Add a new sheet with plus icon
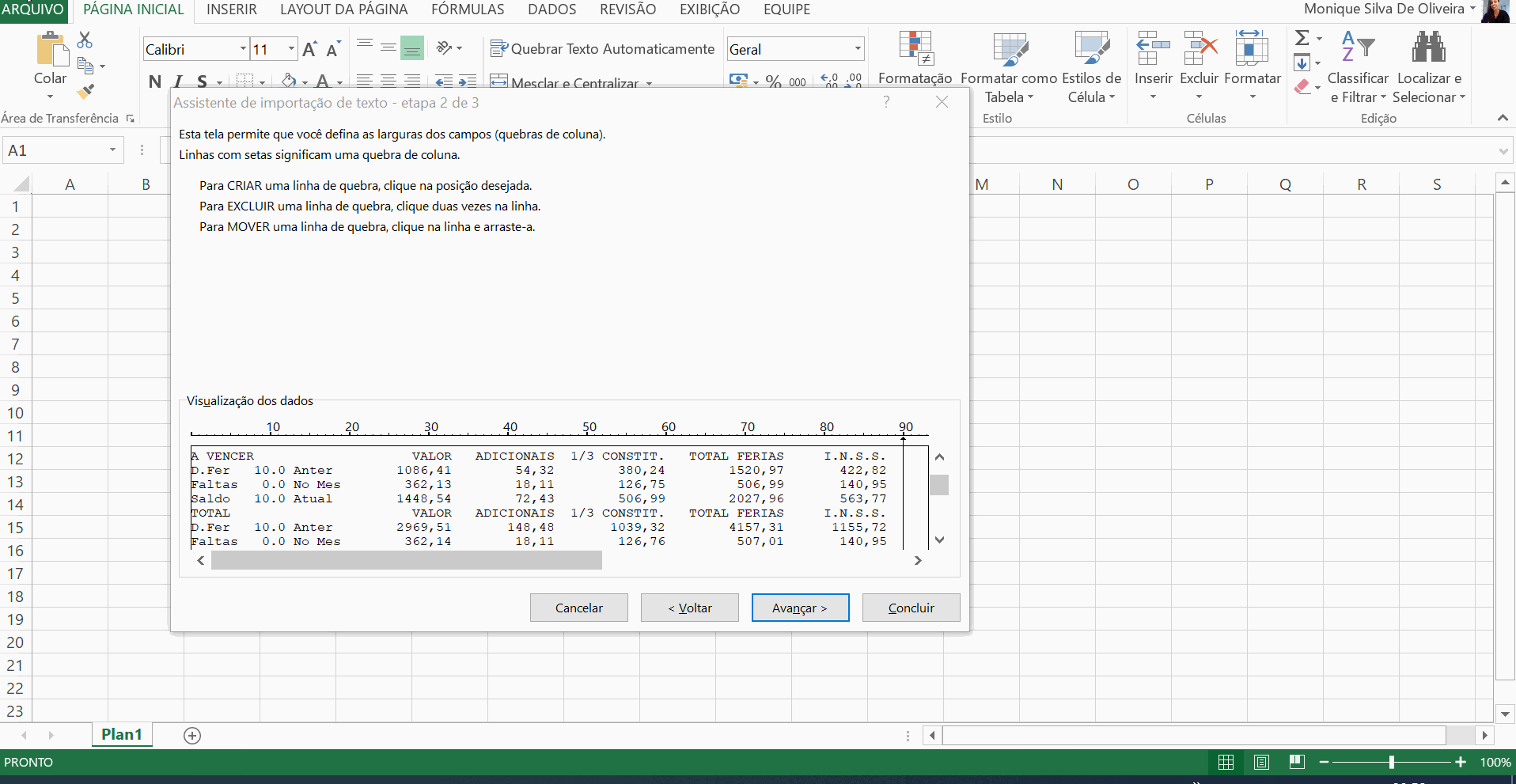 192,736
